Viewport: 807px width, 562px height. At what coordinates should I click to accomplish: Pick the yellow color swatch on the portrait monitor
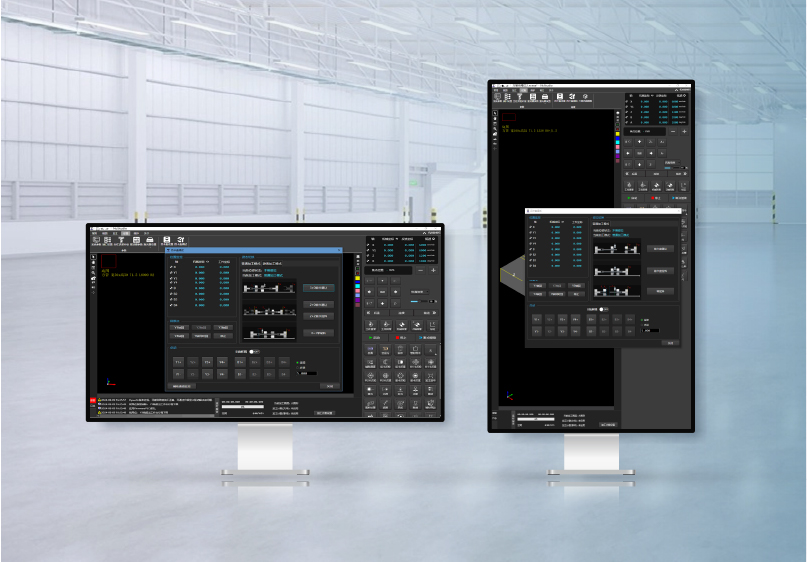click(x=619, y=134)
